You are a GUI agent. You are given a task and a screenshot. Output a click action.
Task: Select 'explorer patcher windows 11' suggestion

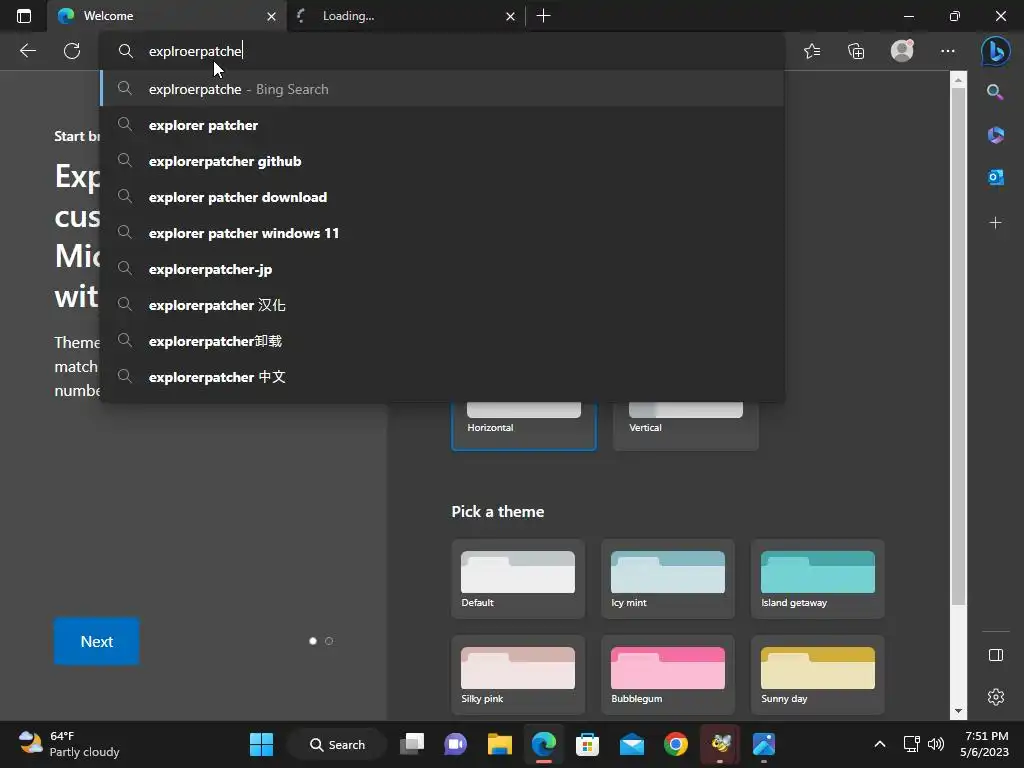pyautogui.click(x=443, y=232)
